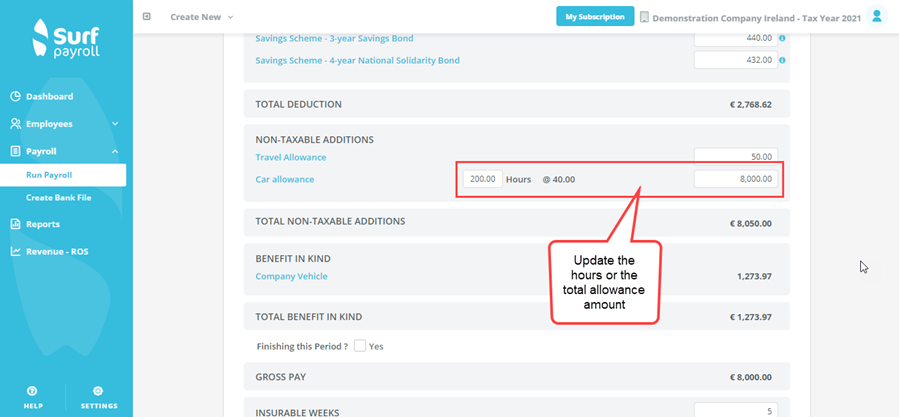Open the user profile avatar icon

tap(876, 16)
